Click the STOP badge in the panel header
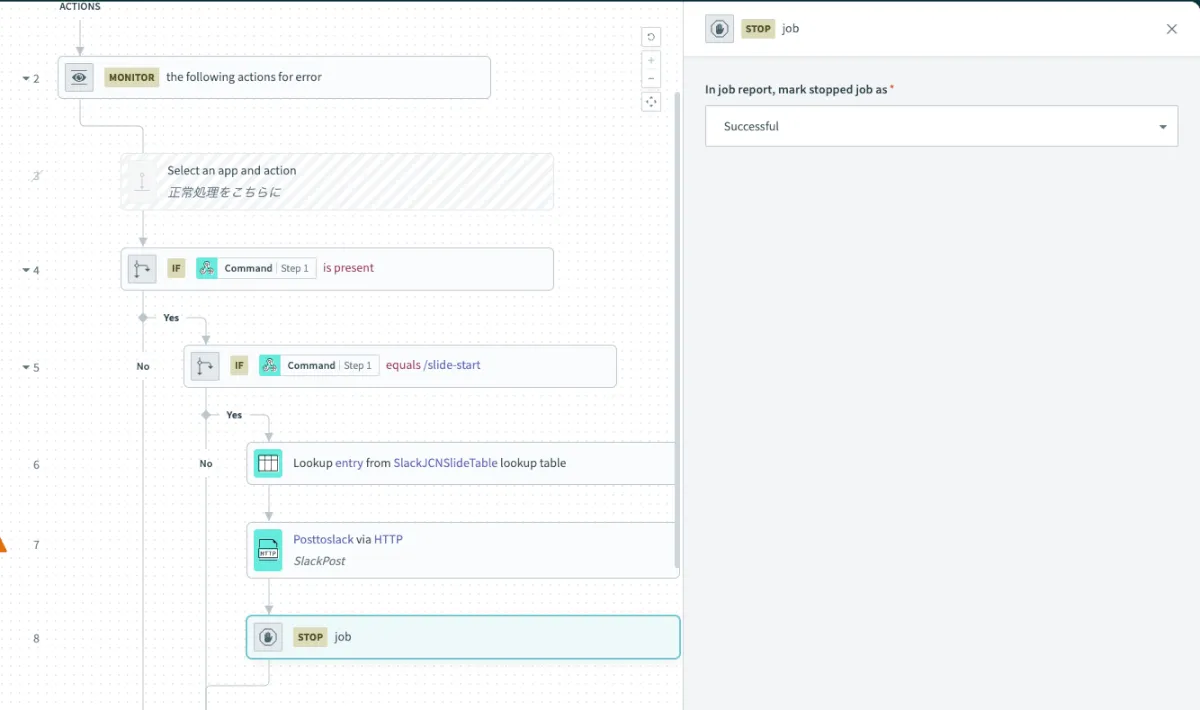Viewport: 1200px width, 710px height. 758,29
